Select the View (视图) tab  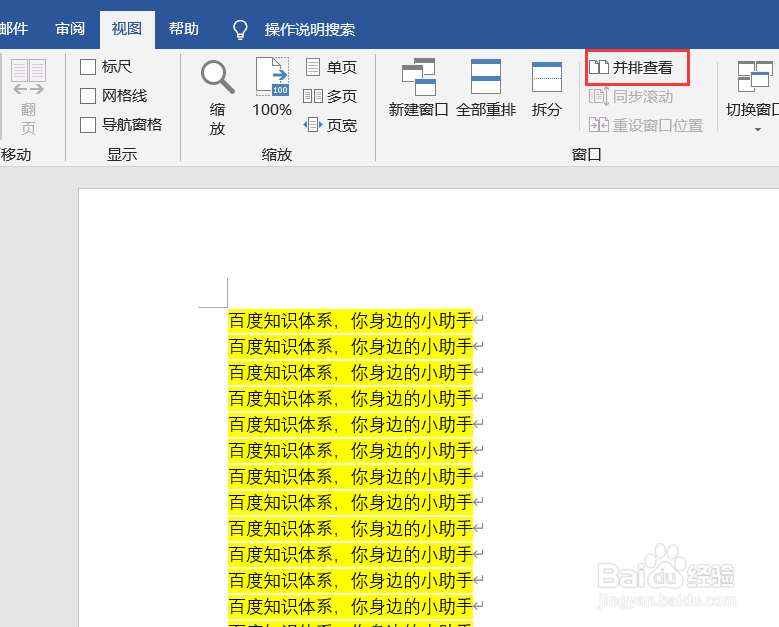pos(127,29)
